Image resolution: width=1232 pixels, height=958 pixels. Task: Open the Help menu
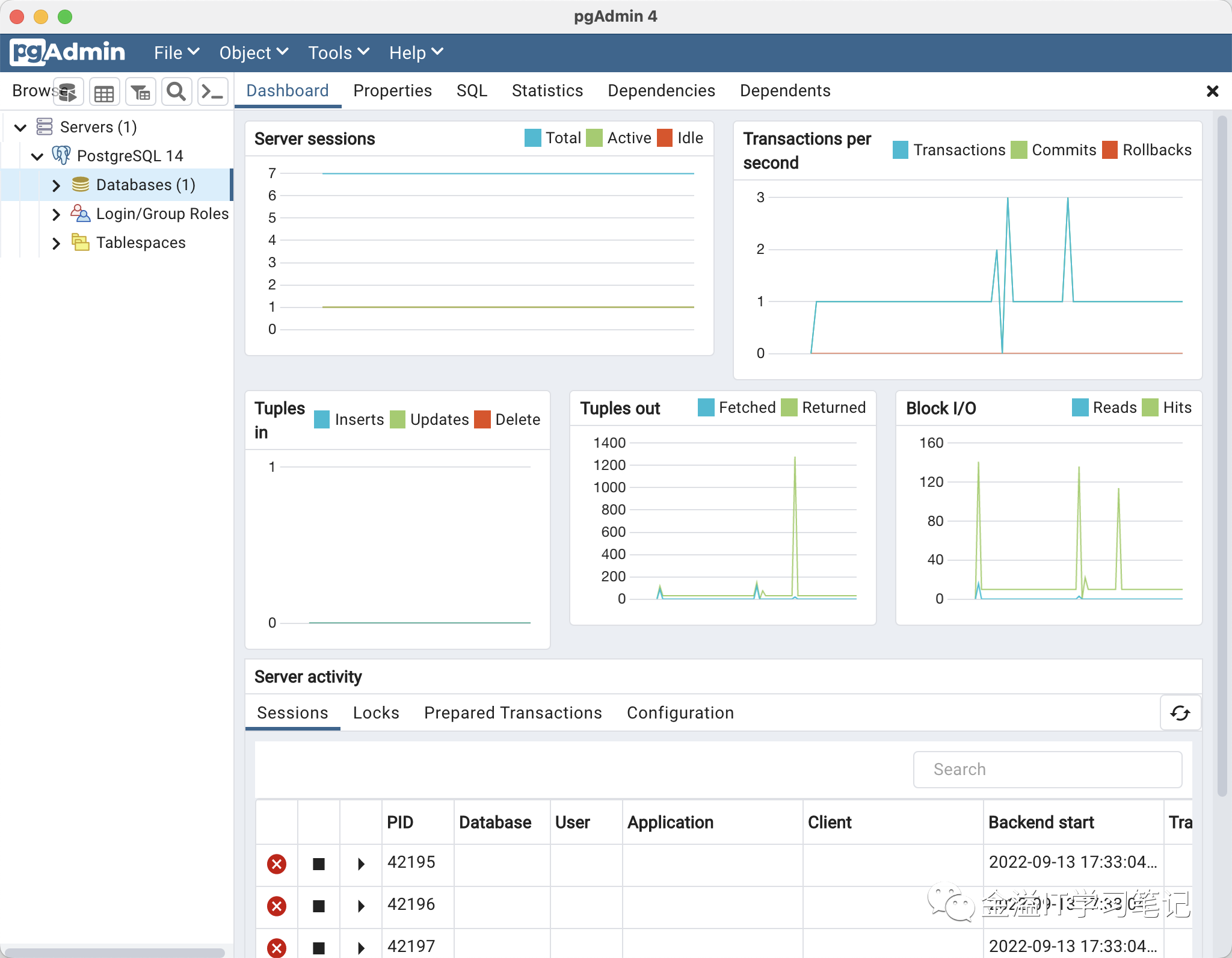[416, 53]
